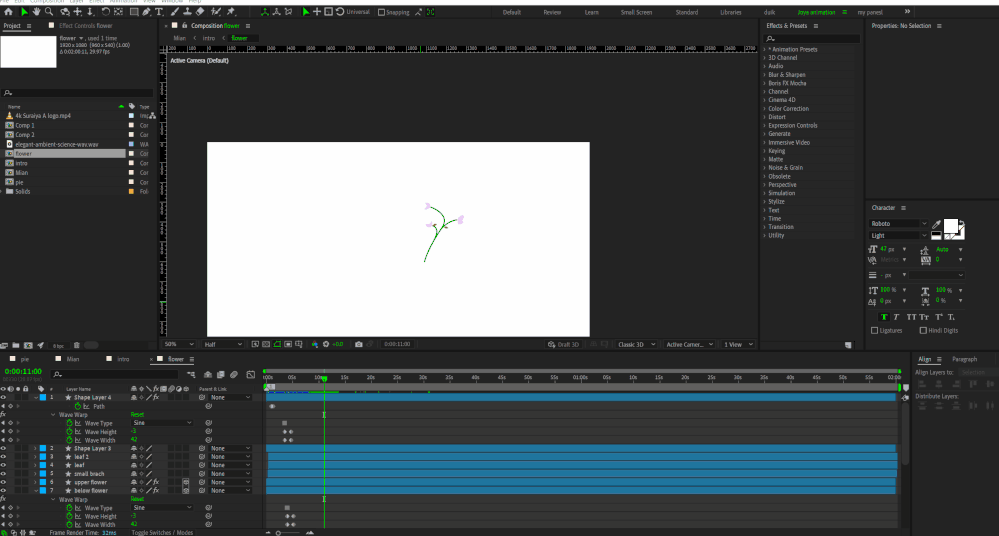Toggle the Shy layers switch in timeline
The image size is (999, 536).
tap(208, 375)
